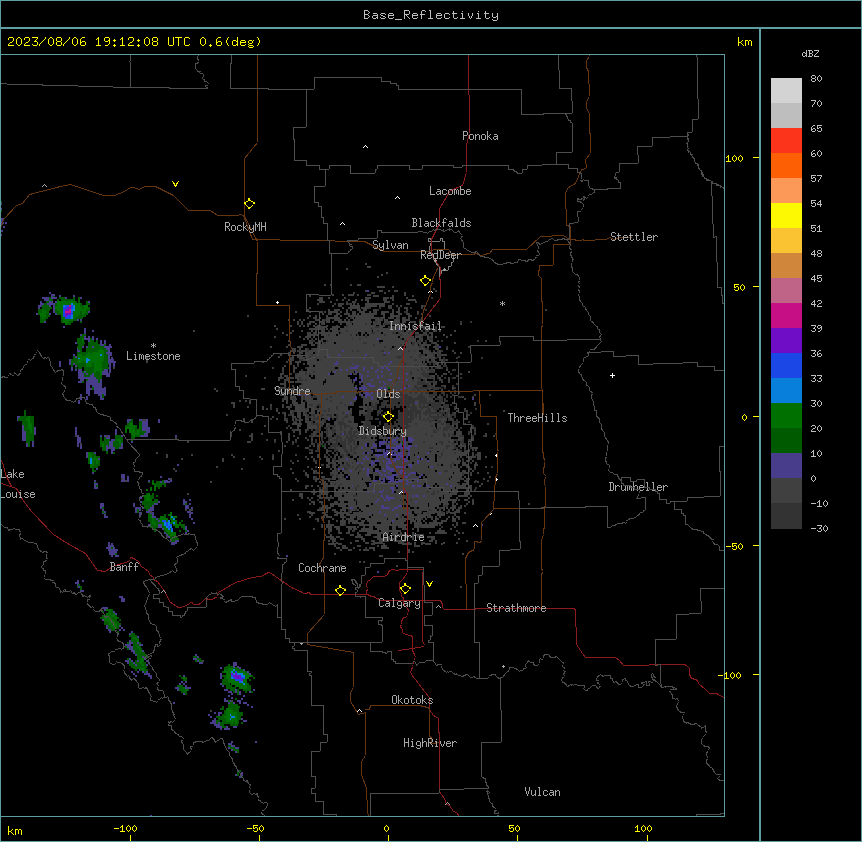Click the storm cell in the southwest near -50 km
This screenshot has width=862, height=842.
pos(237,677)
